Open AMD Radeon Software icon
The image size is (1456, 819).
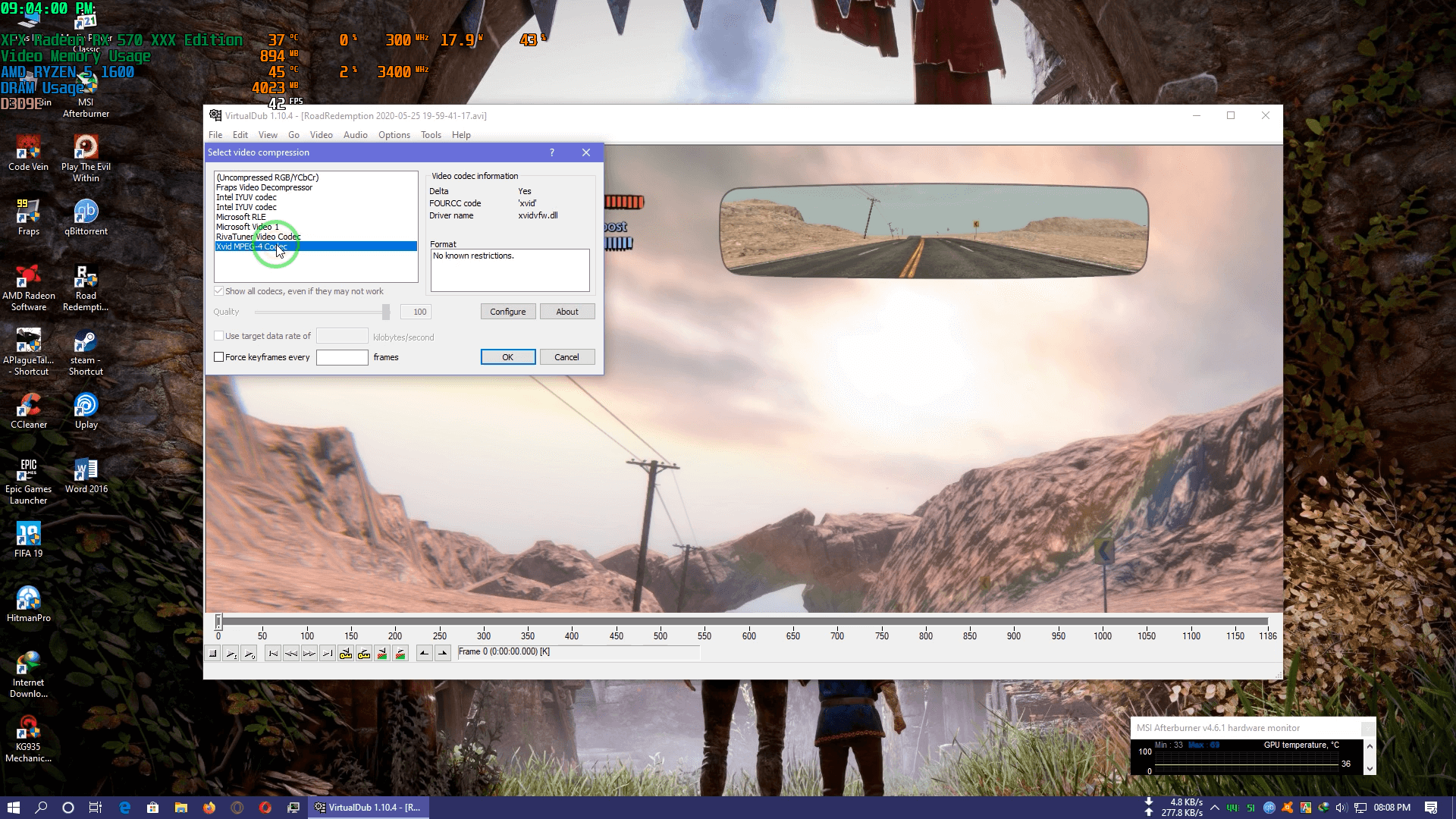pyautogui.click(x=29, y=288)
